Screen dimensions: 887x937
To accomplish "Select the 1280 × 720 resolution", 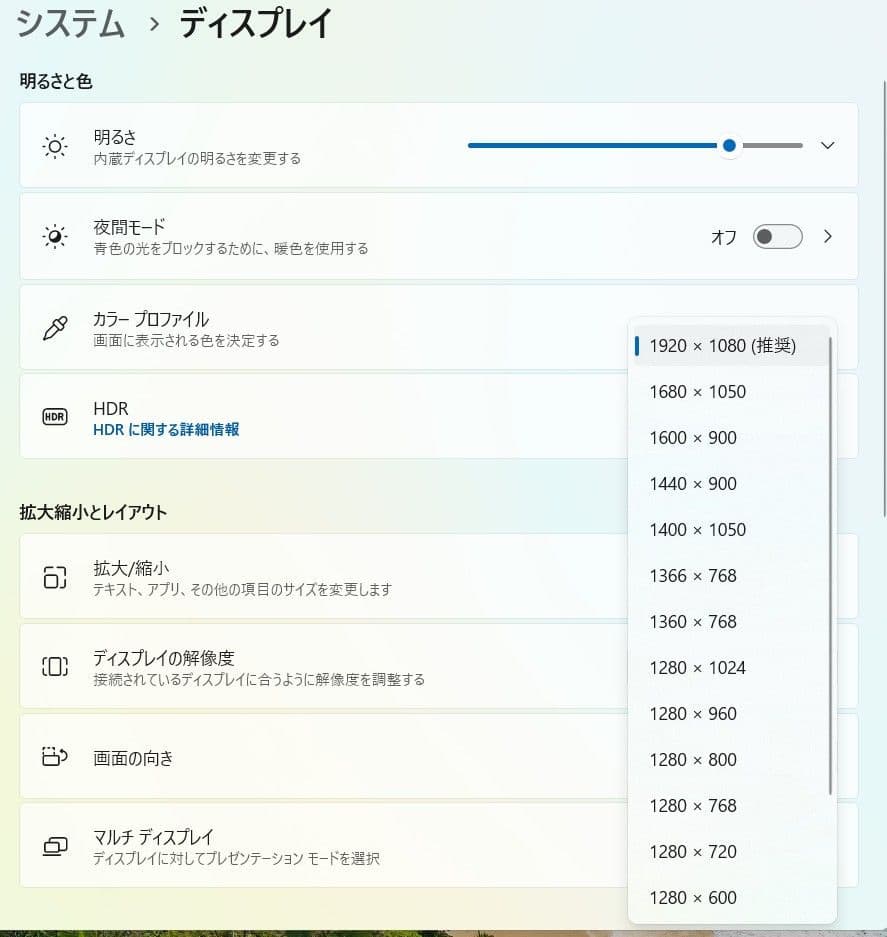I will click(696, 851).
